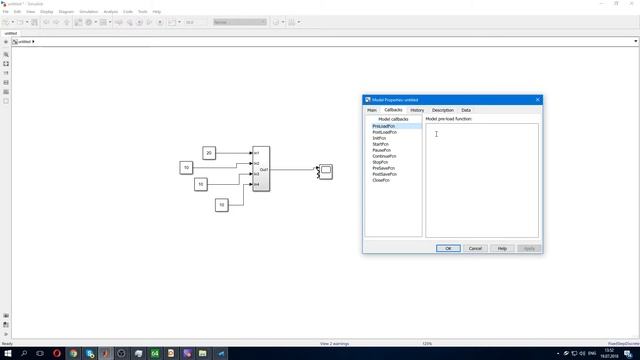Switch to Data tab in Model Properties
Screen dimensions: 640x360
(x=466, y=110)
